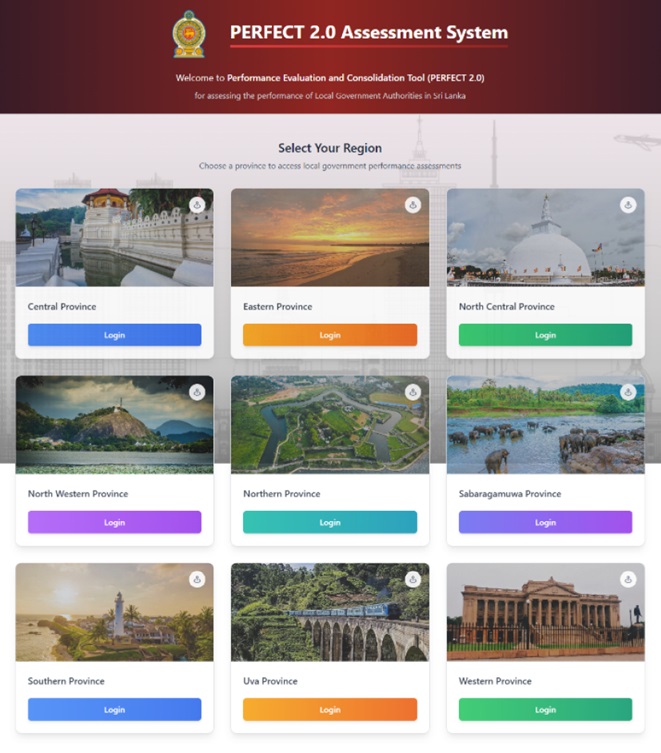Screen dimensions: 661x753
Task: Open the North Western Province login
Action: click(114, 522)
